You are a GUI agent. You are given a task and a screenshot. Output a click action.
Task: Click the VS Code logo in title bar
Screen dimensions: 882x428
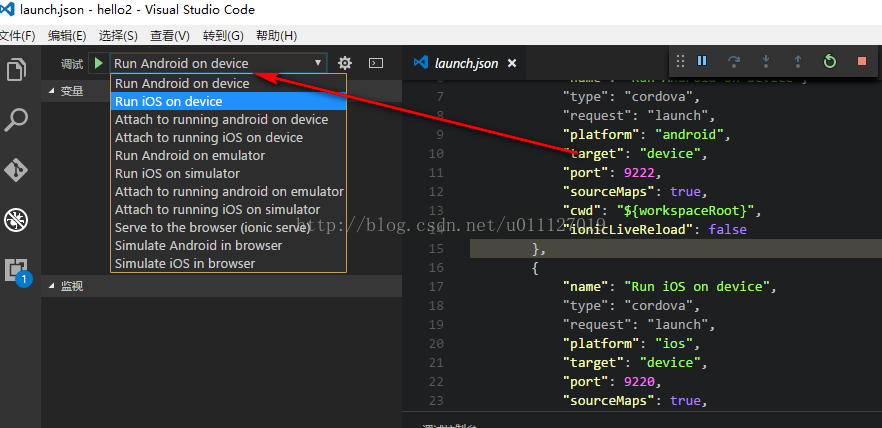point(8,10)
